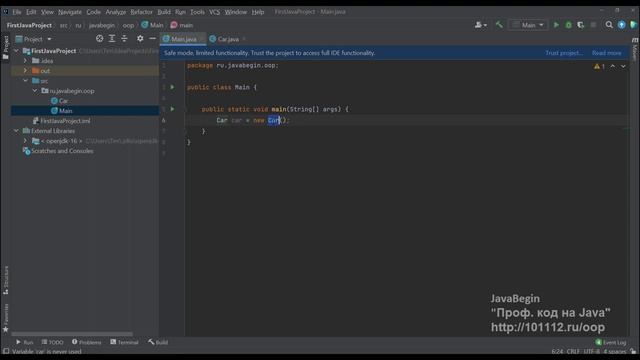640x360 pixels.
Task: Select opened file locator target icon
Action: [x=99, y=38]
